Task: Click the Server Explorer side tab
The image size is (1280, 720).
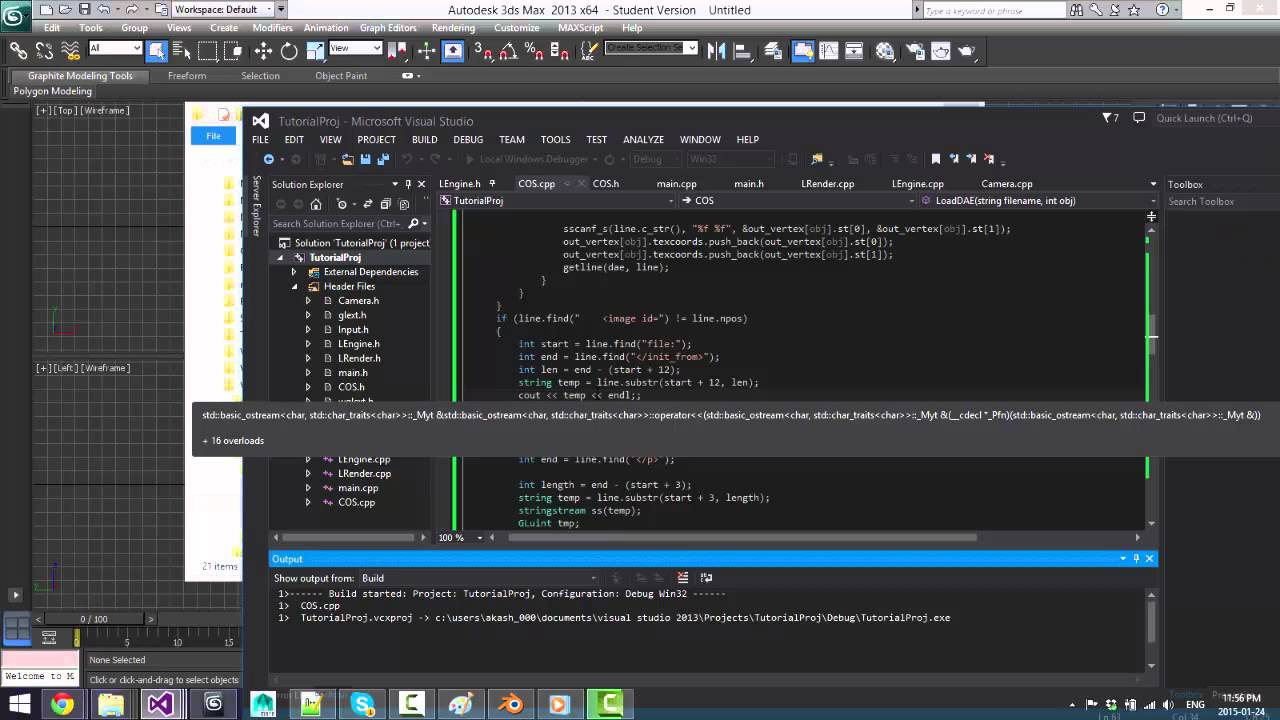Action: (x=256, y=206)
